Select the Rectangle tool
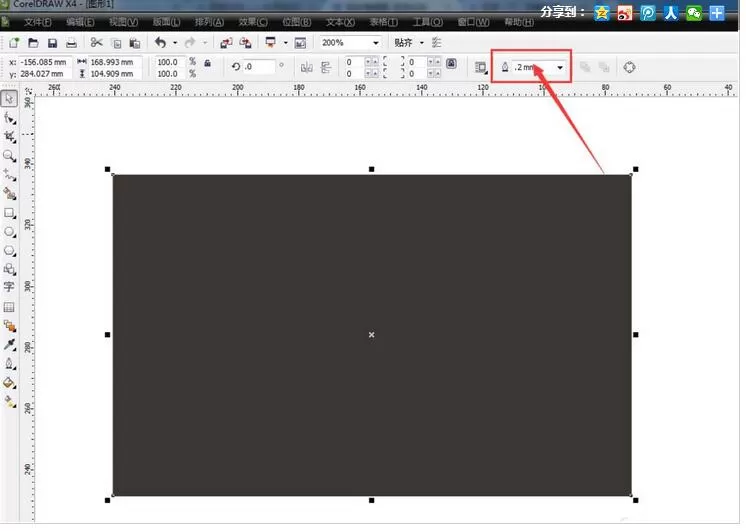746x531 pixels. click(9, 213)
